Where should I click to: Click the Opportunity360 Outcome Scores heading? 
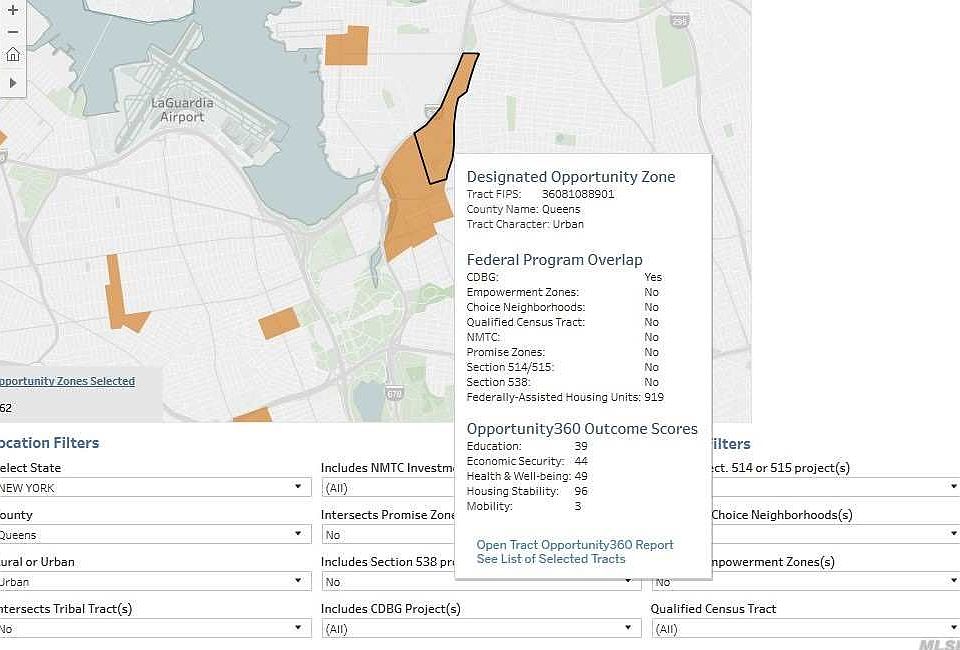pos(582,429)
